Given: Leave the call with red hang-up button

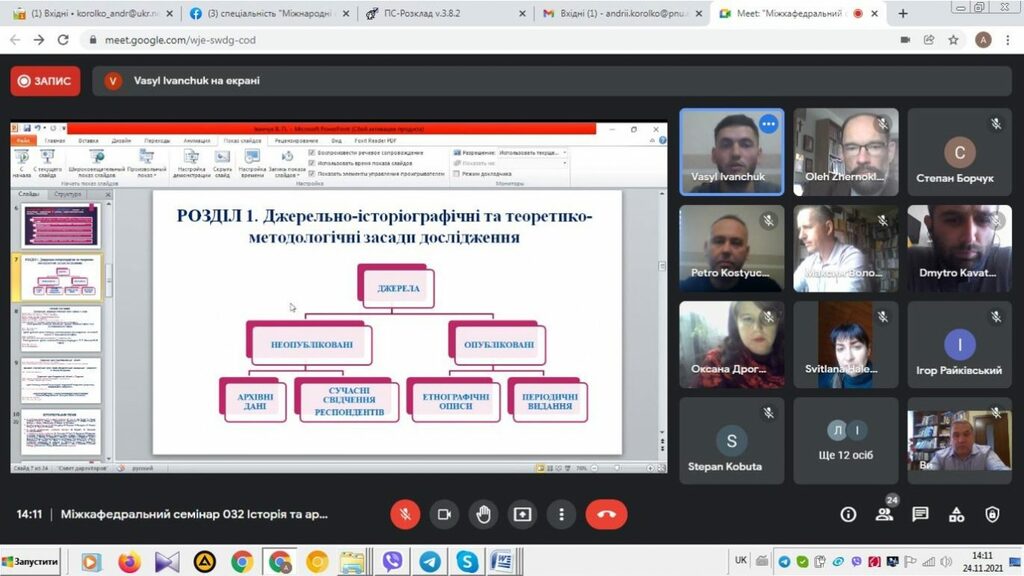Looking at the screenshot, I should (x=606, y=514).
